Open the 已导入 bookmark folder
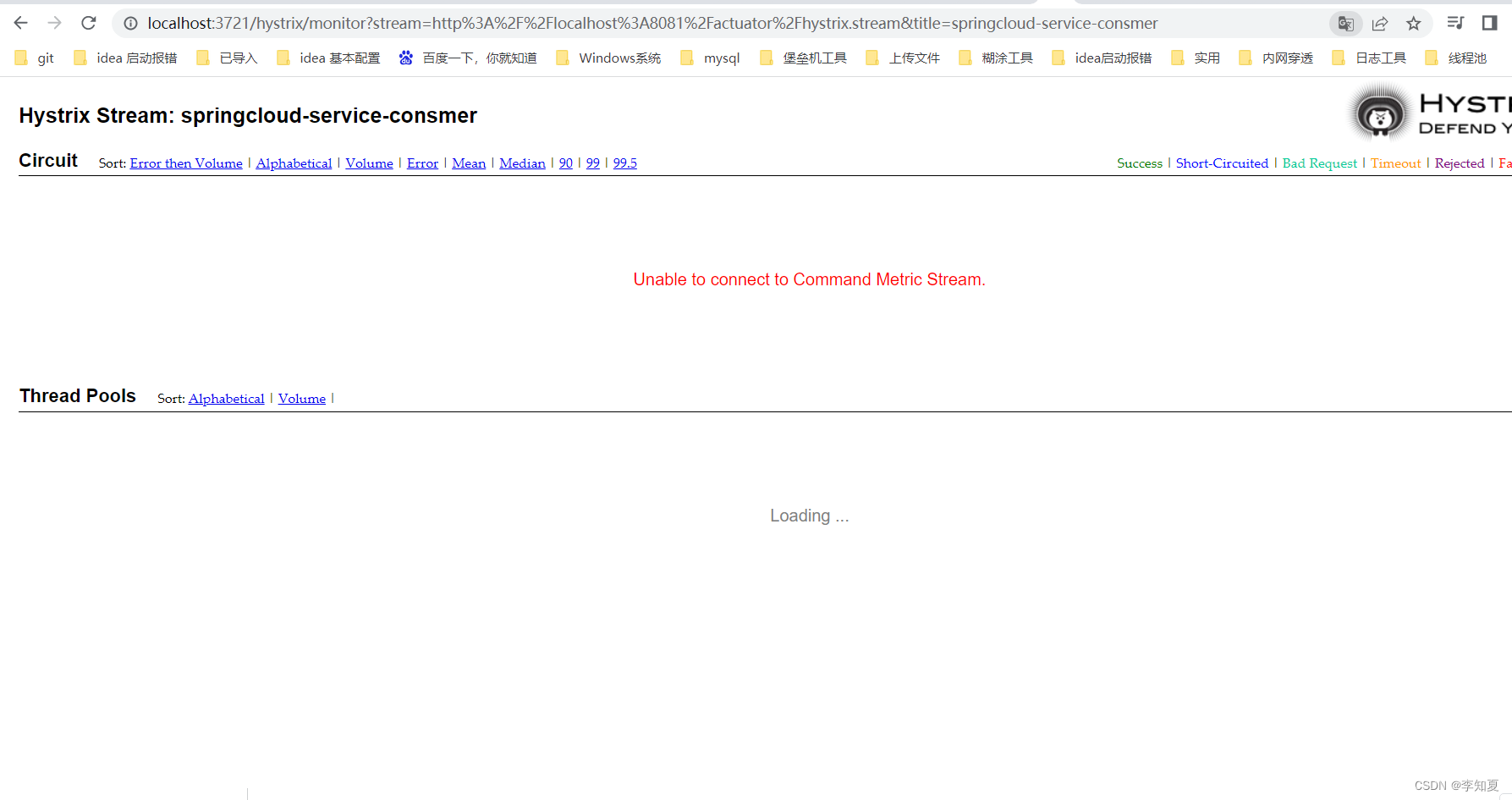Image resolution: width=1512 pixels, height=800 pixels. coord(227,58)
